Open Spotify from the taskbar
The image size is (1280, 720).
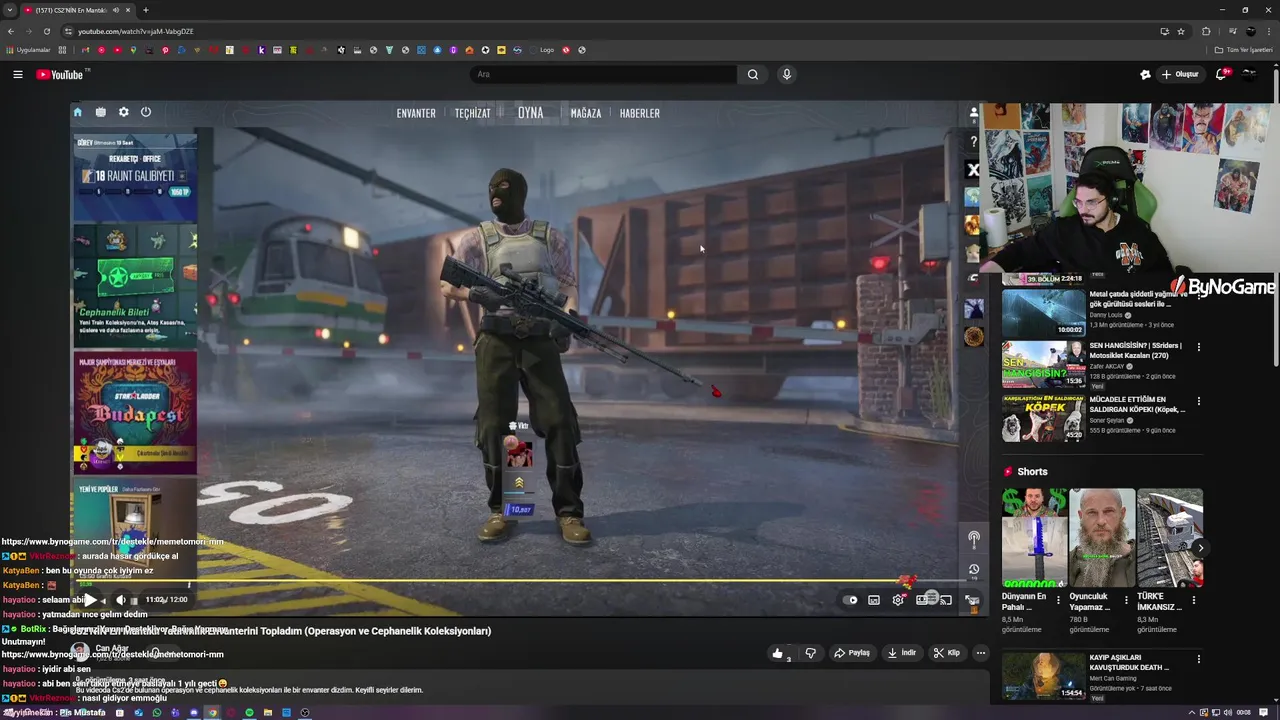[249, 713]
